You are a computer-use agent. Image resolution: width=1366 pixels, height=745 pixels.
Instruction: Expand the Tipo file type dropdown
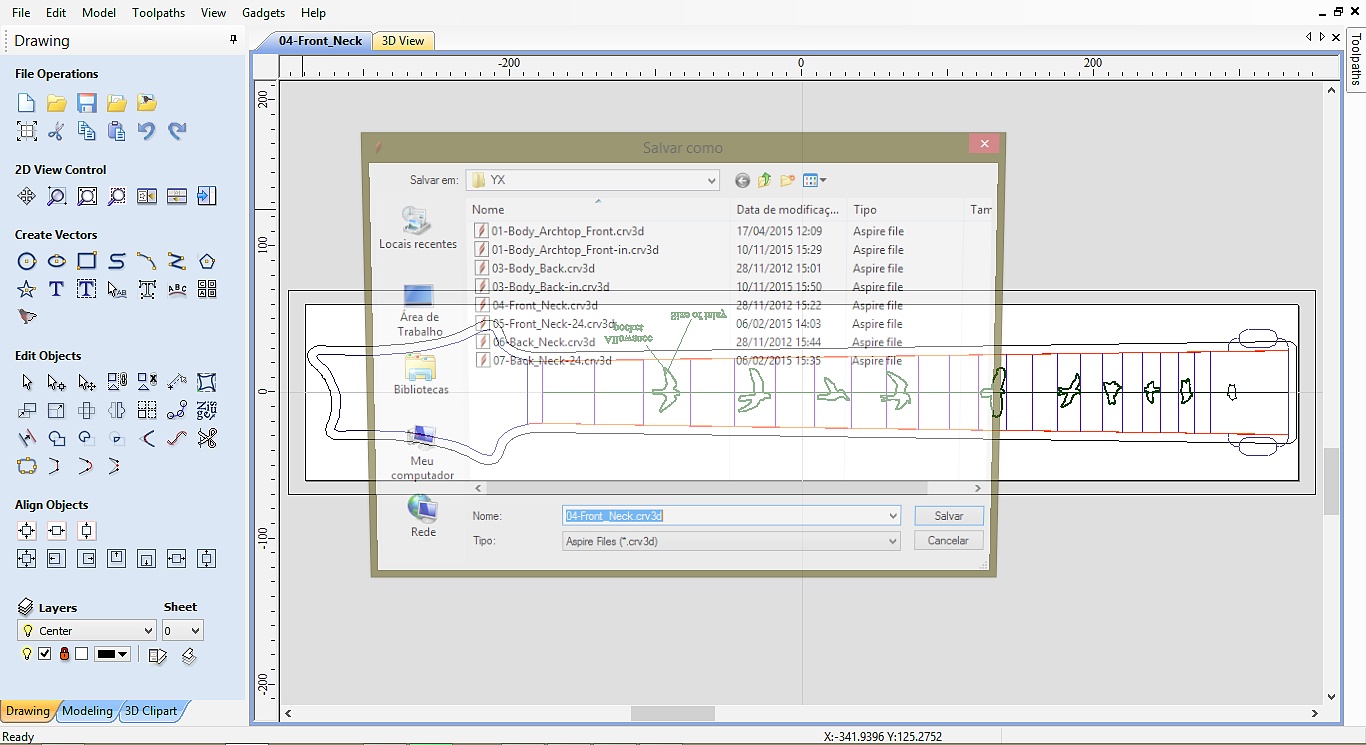pyautogui.click(x=892, y=541)
